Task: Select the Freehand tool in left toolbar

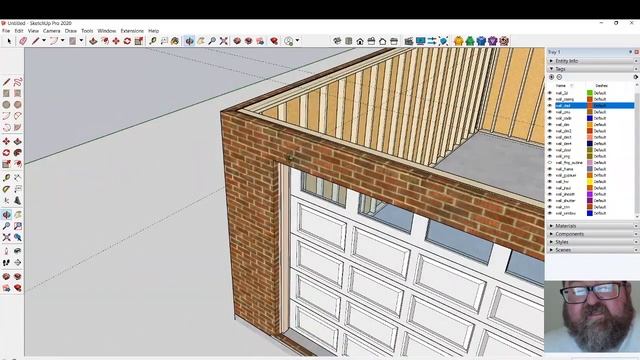Action: point(18,82)
